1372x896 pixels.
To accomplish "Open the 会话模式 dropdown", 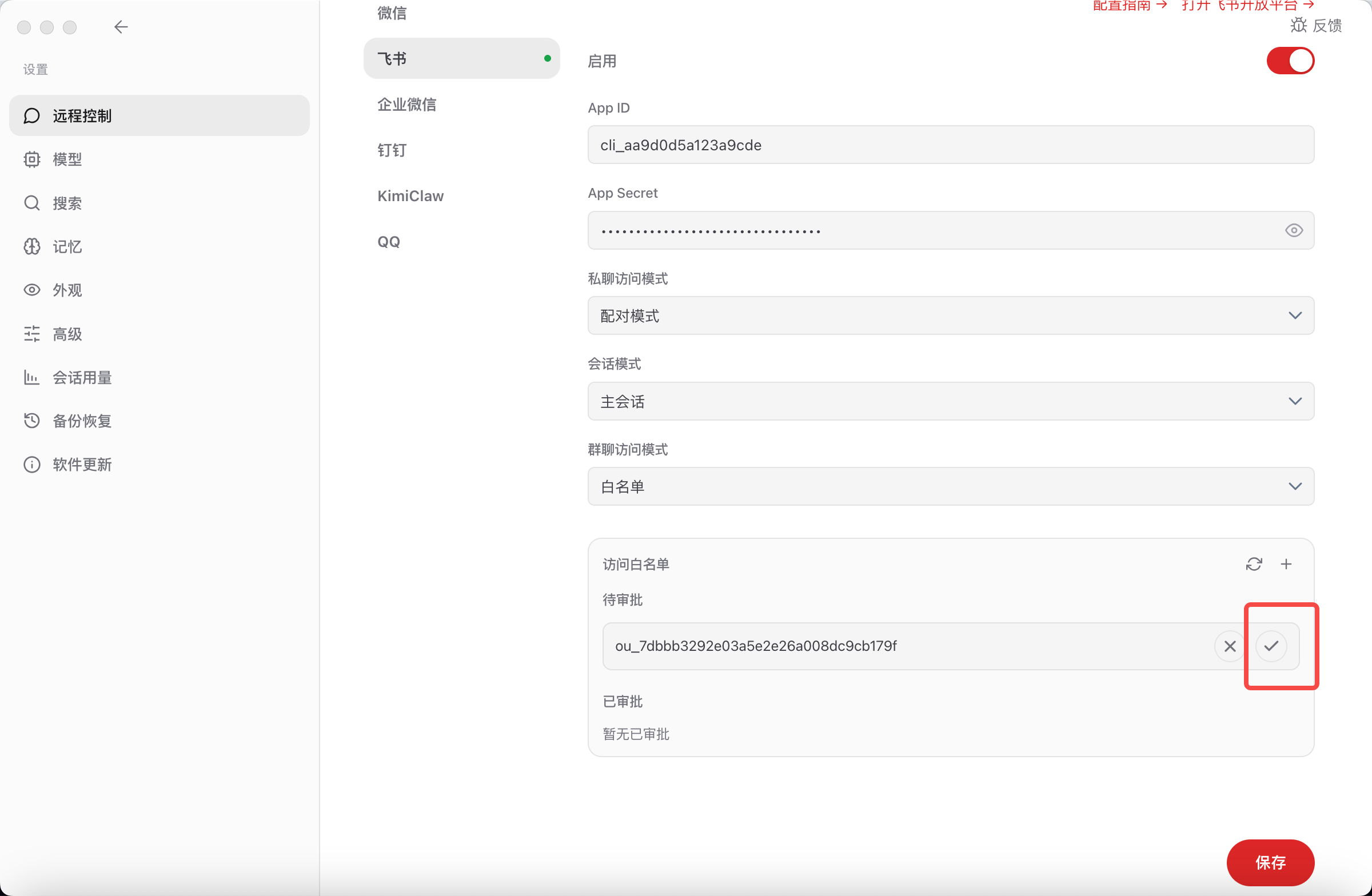I will pos(951,401).
